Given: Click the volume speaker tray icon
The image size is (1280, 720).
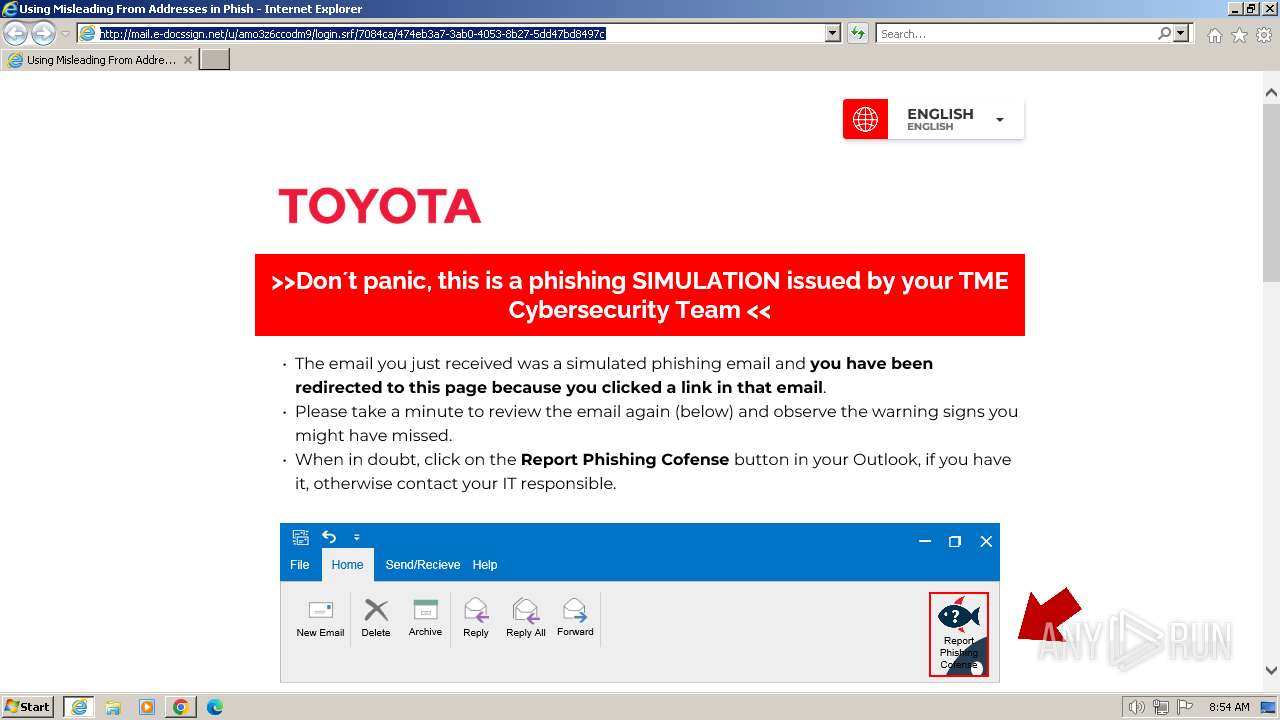Looking at the screenshot, I should tap(1137, 707).
